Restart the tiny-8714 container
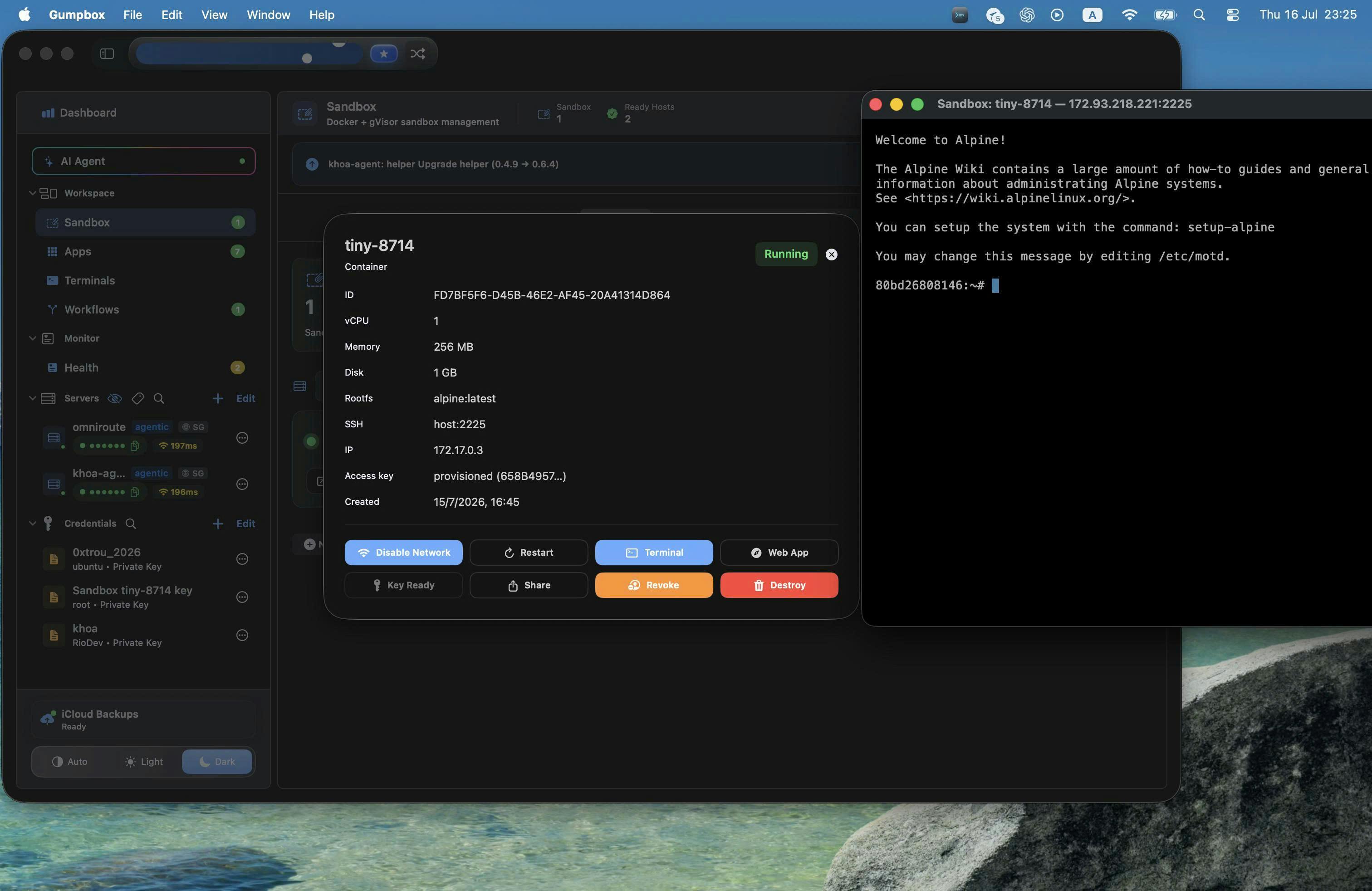 click(x=529, y=553)
